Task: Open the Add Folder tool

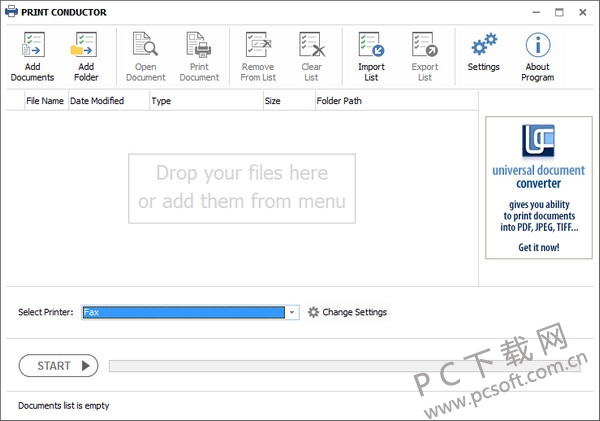Action: 84,45
